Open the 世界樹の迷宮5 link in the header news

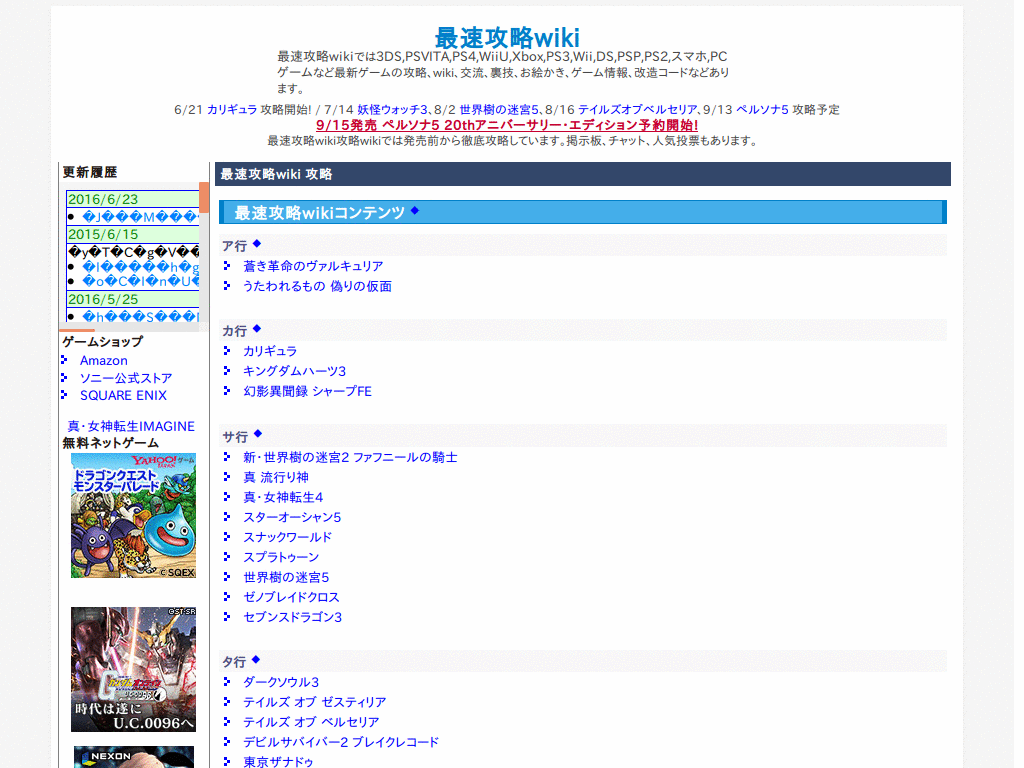499,110
